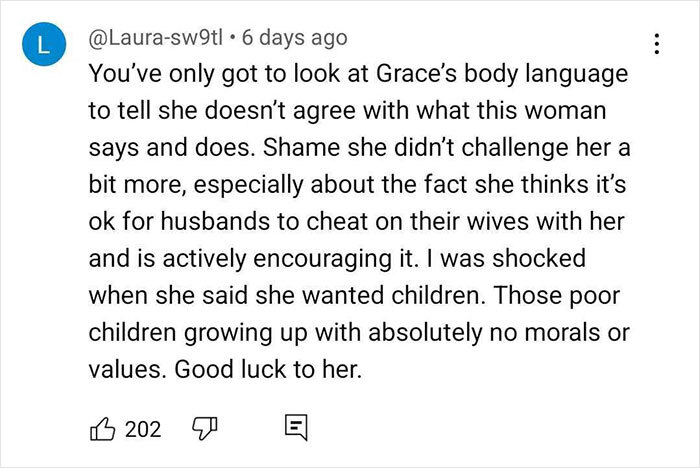Click the phrase Those poor in comment

coord(557,296)
